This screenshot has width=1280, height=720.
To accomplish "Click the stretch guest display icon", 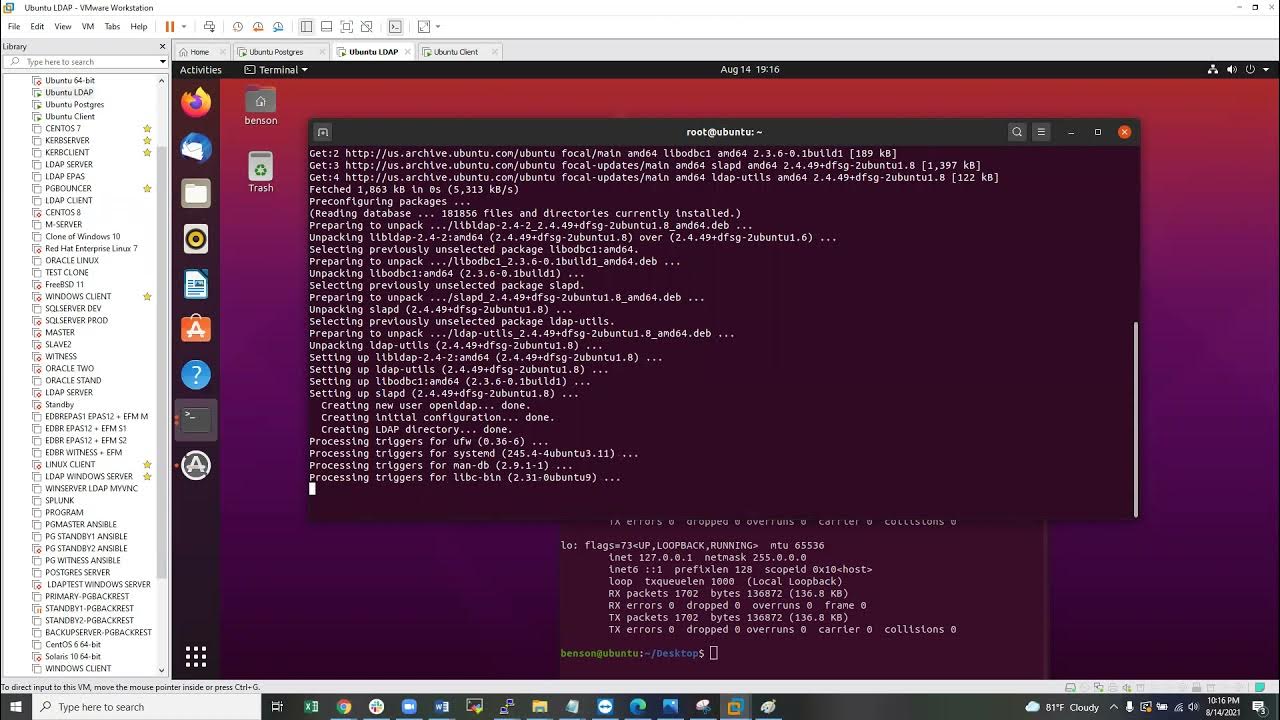I will [424, 26].
